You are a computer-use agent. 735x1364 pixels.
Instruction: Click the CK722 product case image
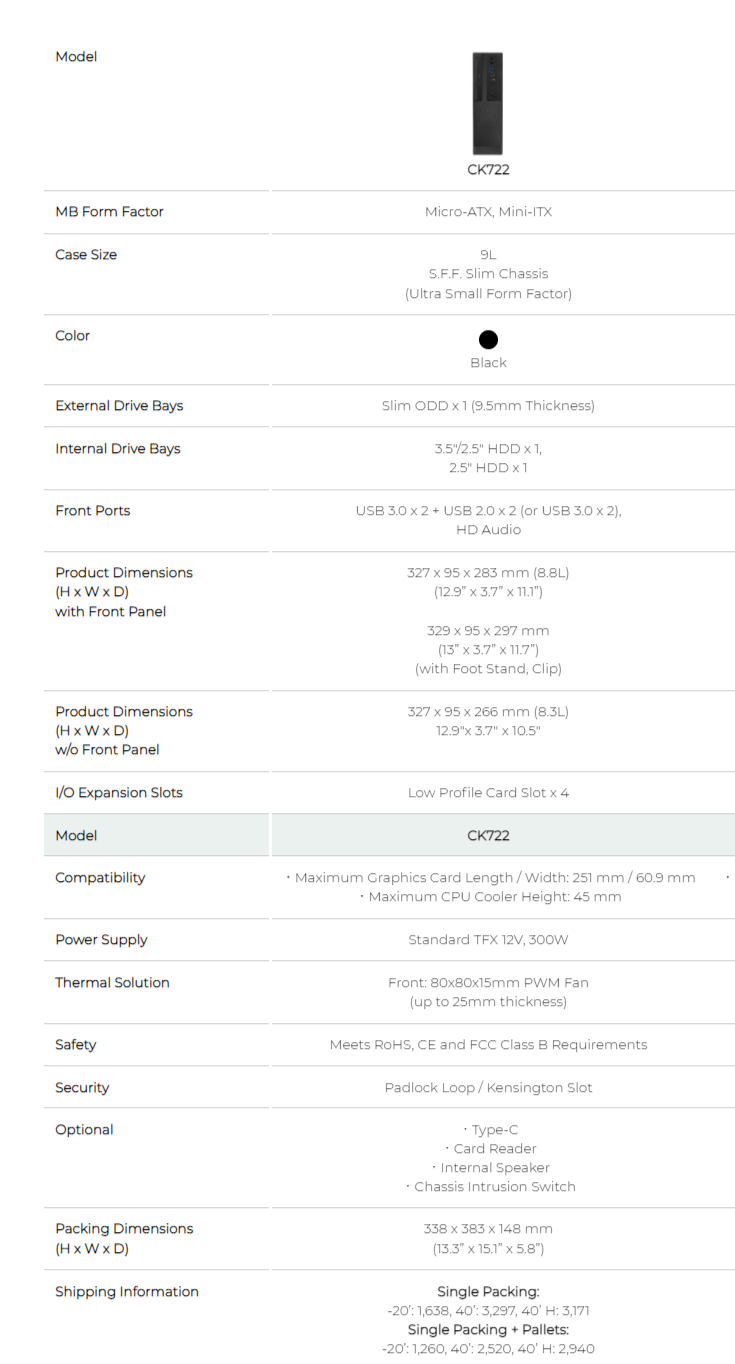click(488, 103)
